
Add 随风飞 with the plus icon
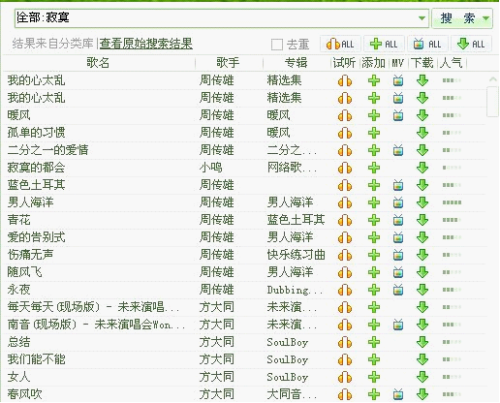(x=374, y=272)
